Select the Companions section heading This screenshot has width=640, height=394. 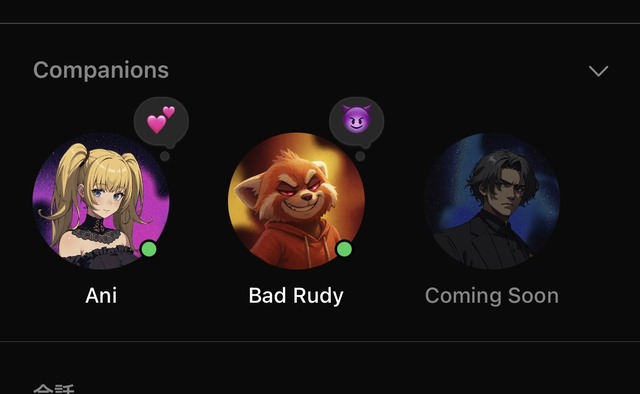pyautogui.click(x=101, y=70)
